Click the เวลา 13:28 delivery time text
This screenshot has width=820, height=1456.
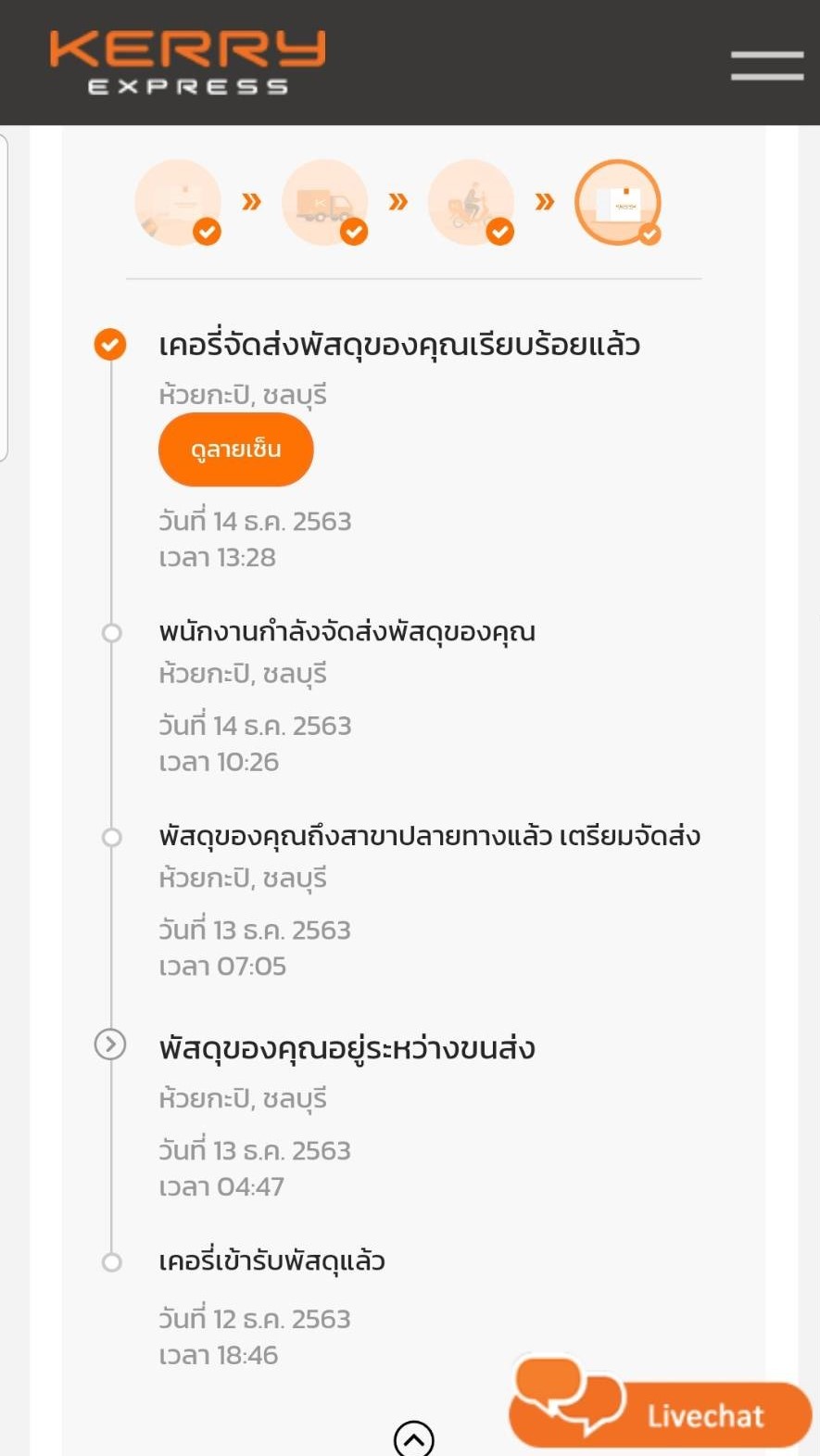point(218,557)
